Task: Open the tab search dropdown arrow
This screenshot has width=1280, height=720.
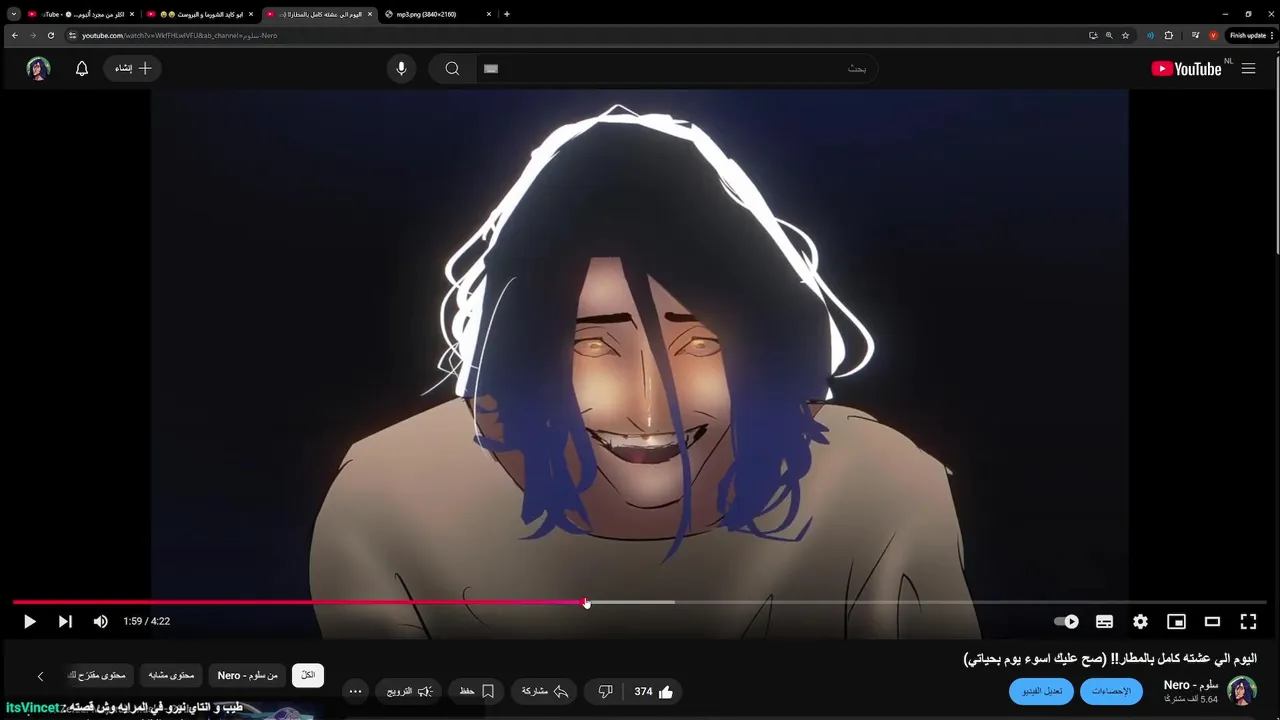Action: coord(13,14)
